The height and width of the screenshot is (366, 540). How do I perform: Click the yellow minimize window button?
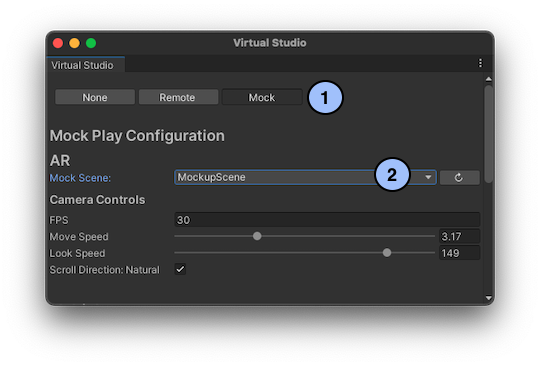coord(74,43)
